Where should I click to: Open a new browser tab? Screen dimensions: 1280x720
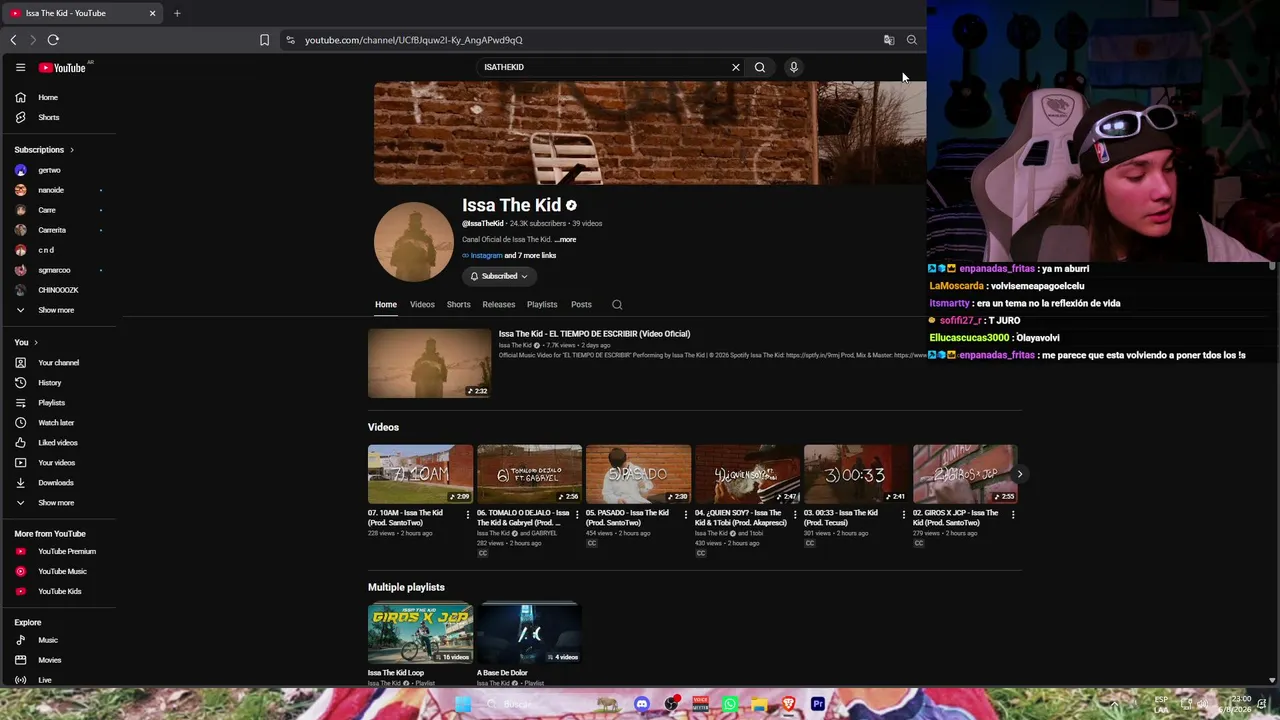pyautogui.click(x=177, y=13)
